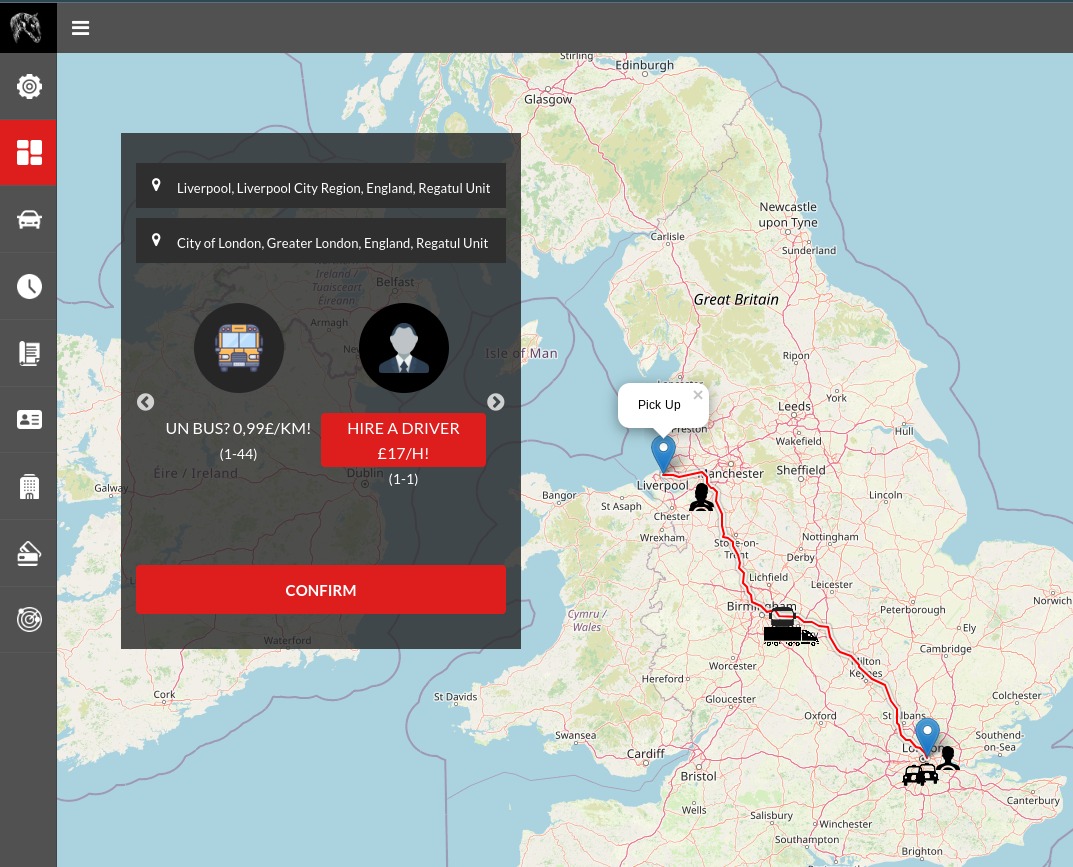Close the Pick Up map popup
The height and width of the screenshot is (867, 1073).
(x=698, y=395)
